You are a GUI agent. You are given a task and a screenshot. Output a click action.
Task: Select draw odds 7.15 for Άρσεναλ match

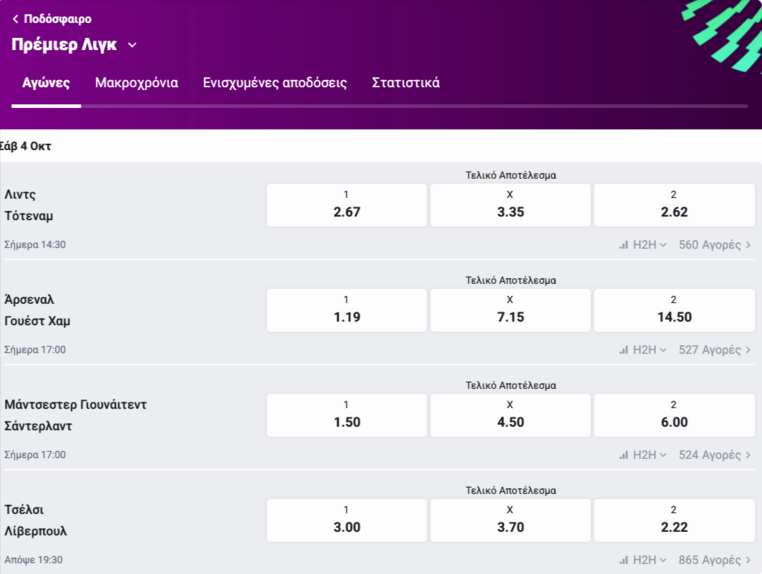pos(510,310)
